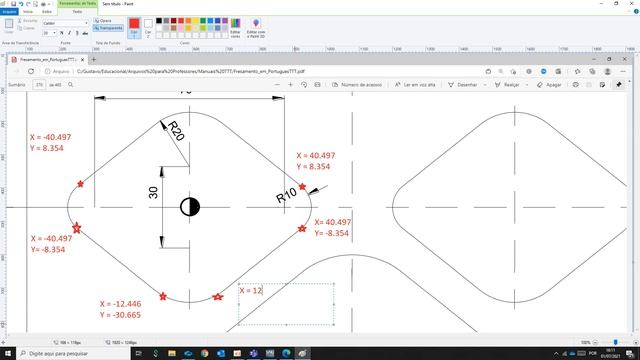
Task: Click the PDF fit-to-page icon
Action: (x=318, y=85)
